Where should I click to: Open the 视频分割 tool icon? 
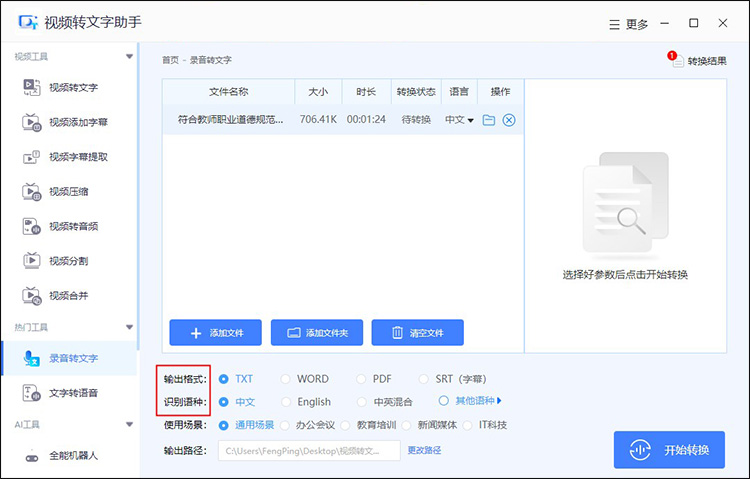[32, 261]
